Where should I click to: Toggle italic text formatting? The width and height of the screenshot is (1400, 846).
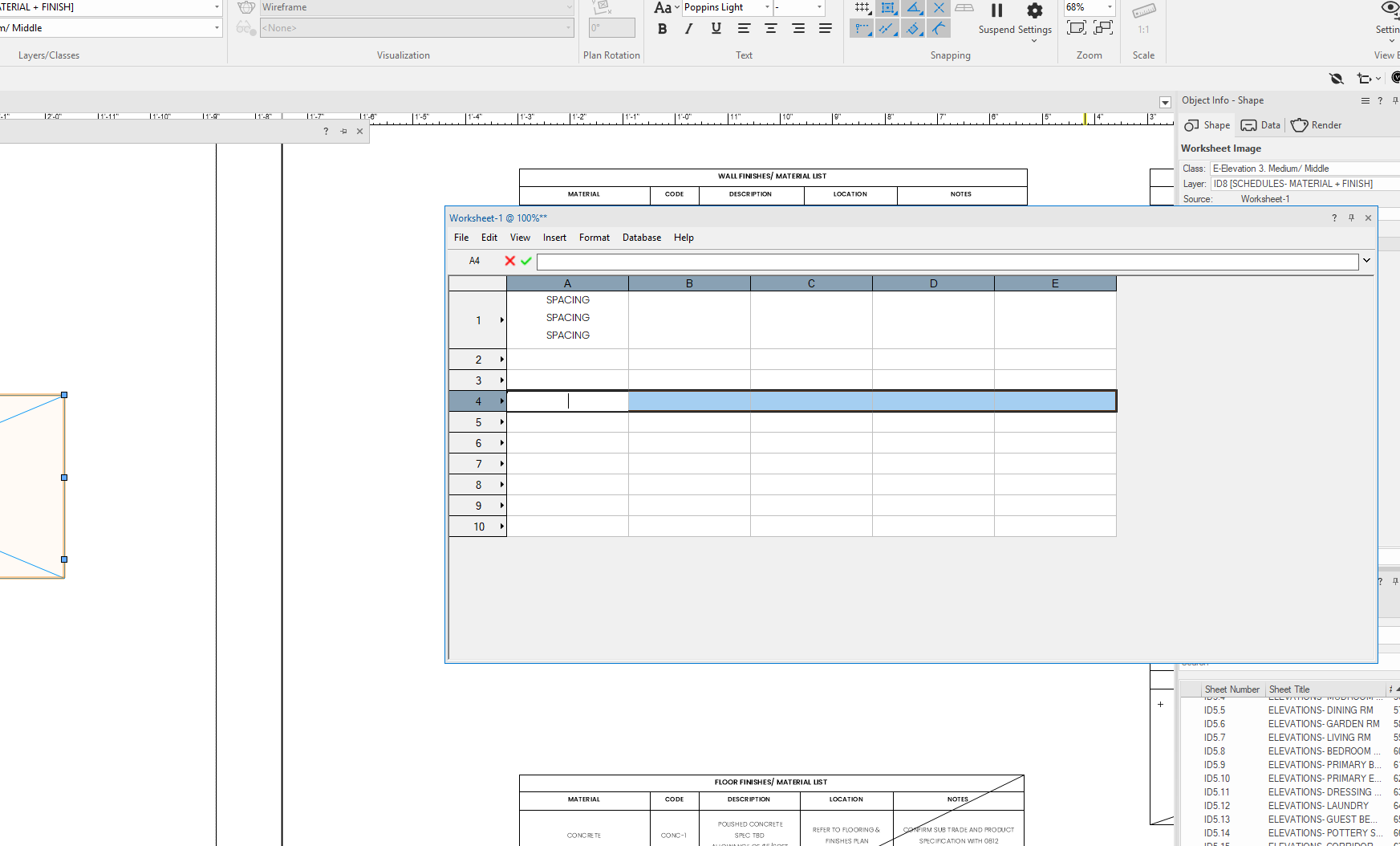[688, 28]
